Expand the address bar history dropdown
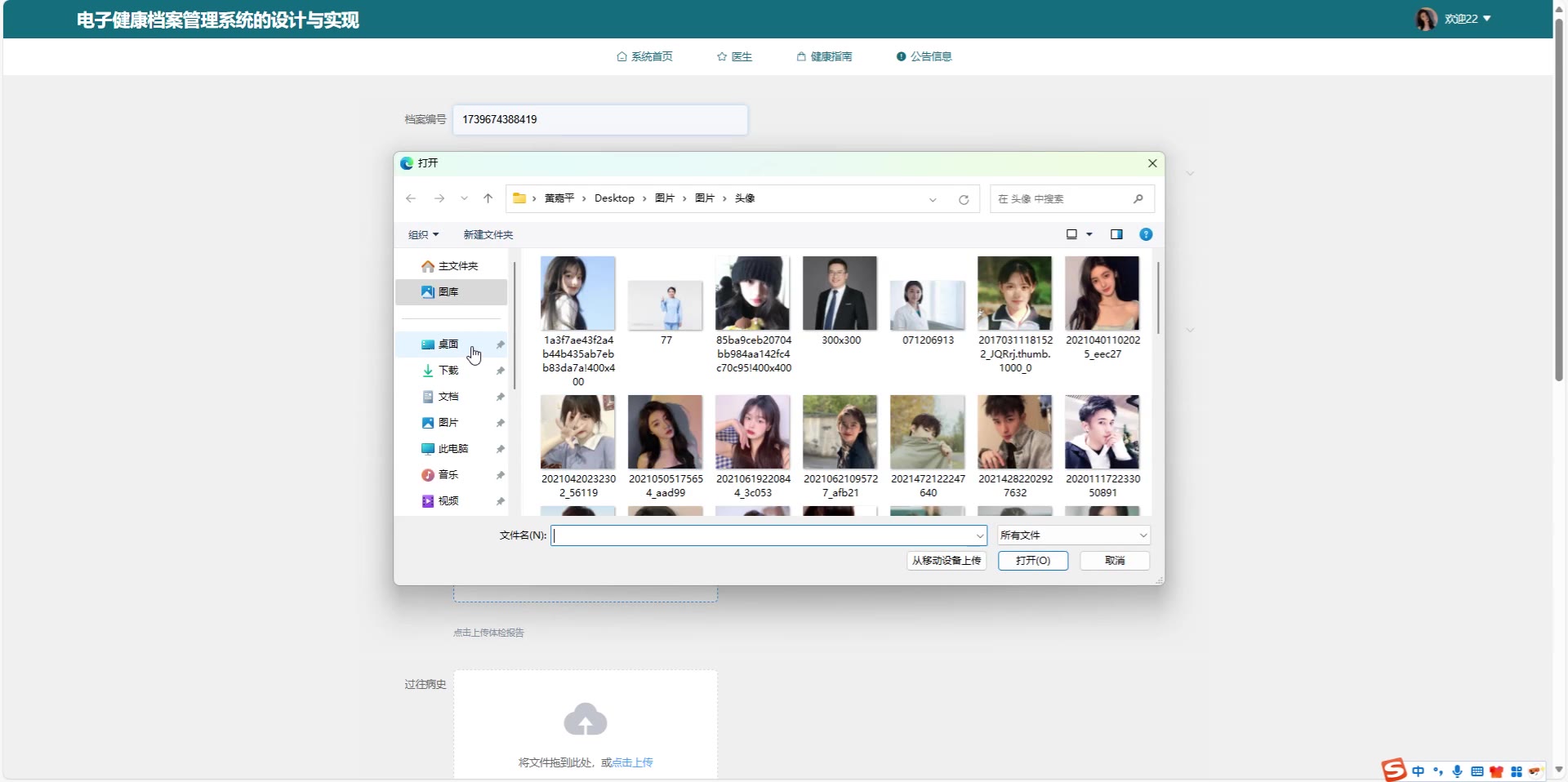This screenshot has width=1568, height=782. tap(933, 199)
